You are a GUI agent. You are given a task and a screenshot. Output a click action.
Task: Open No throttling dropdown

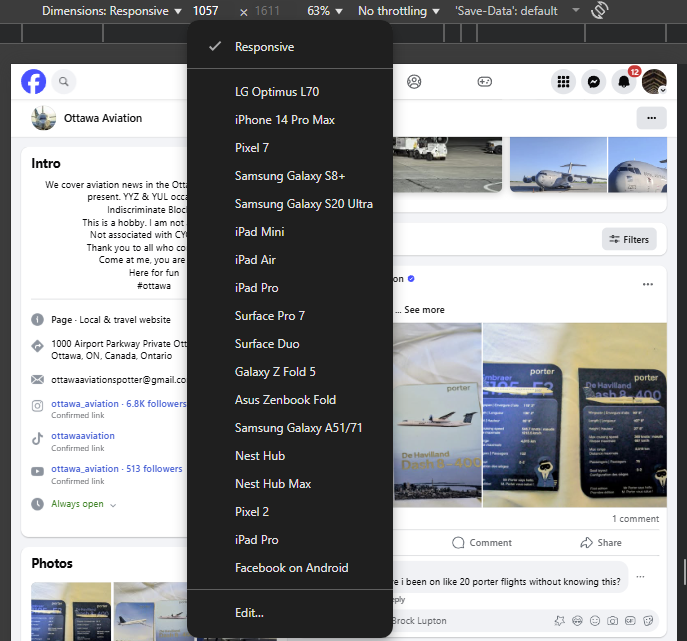coord(399,11)
